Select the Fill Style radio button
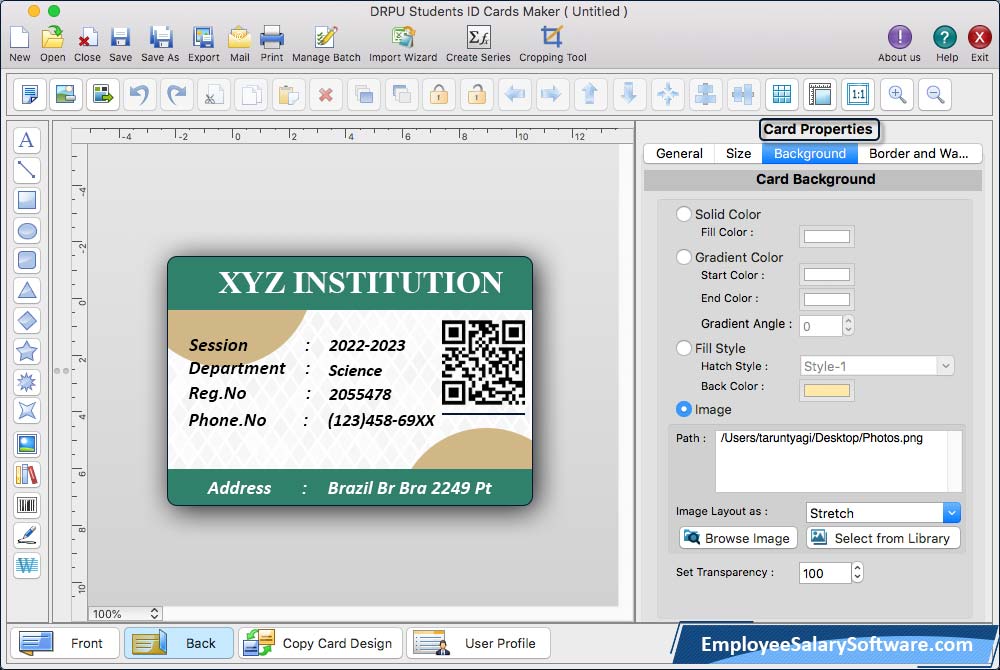This screenshot has height=670, width=1000. tap(684, 348)
